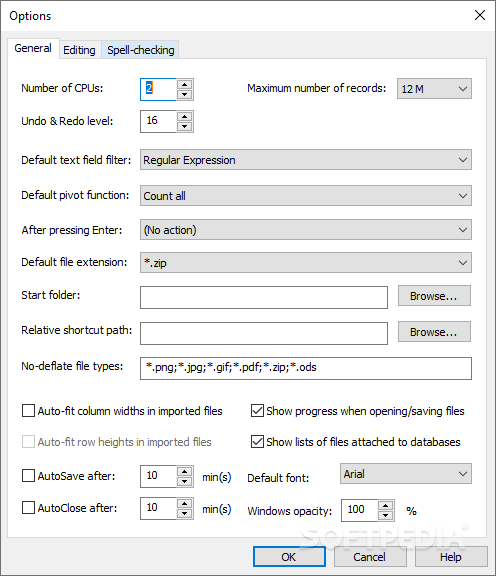496x576 pixels.
Task: Enable Auto-fit column widths in imported files
Action: coord(28,411)
